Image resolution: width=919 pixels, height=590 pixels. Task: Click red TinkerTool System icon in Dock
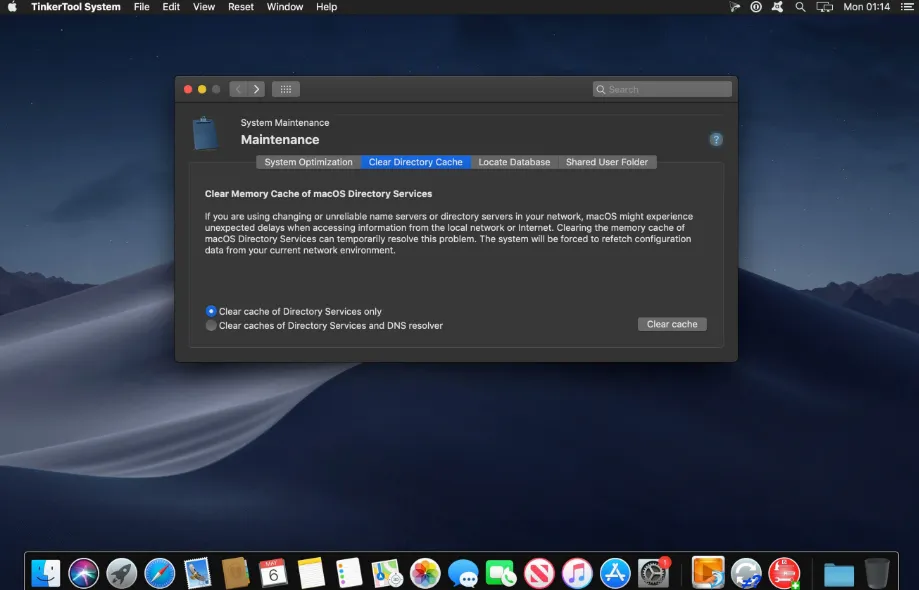coord(784,573)
